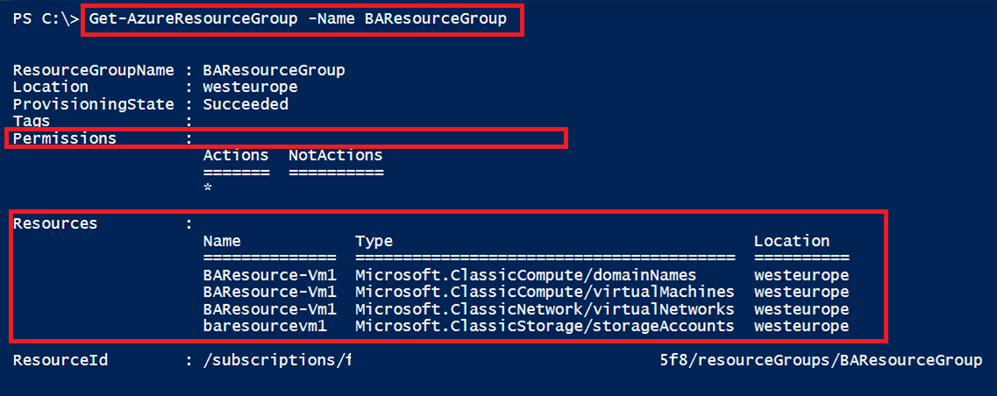
Task: Select the Type column header
Action: pyautogui.click(x=374, y=242)
